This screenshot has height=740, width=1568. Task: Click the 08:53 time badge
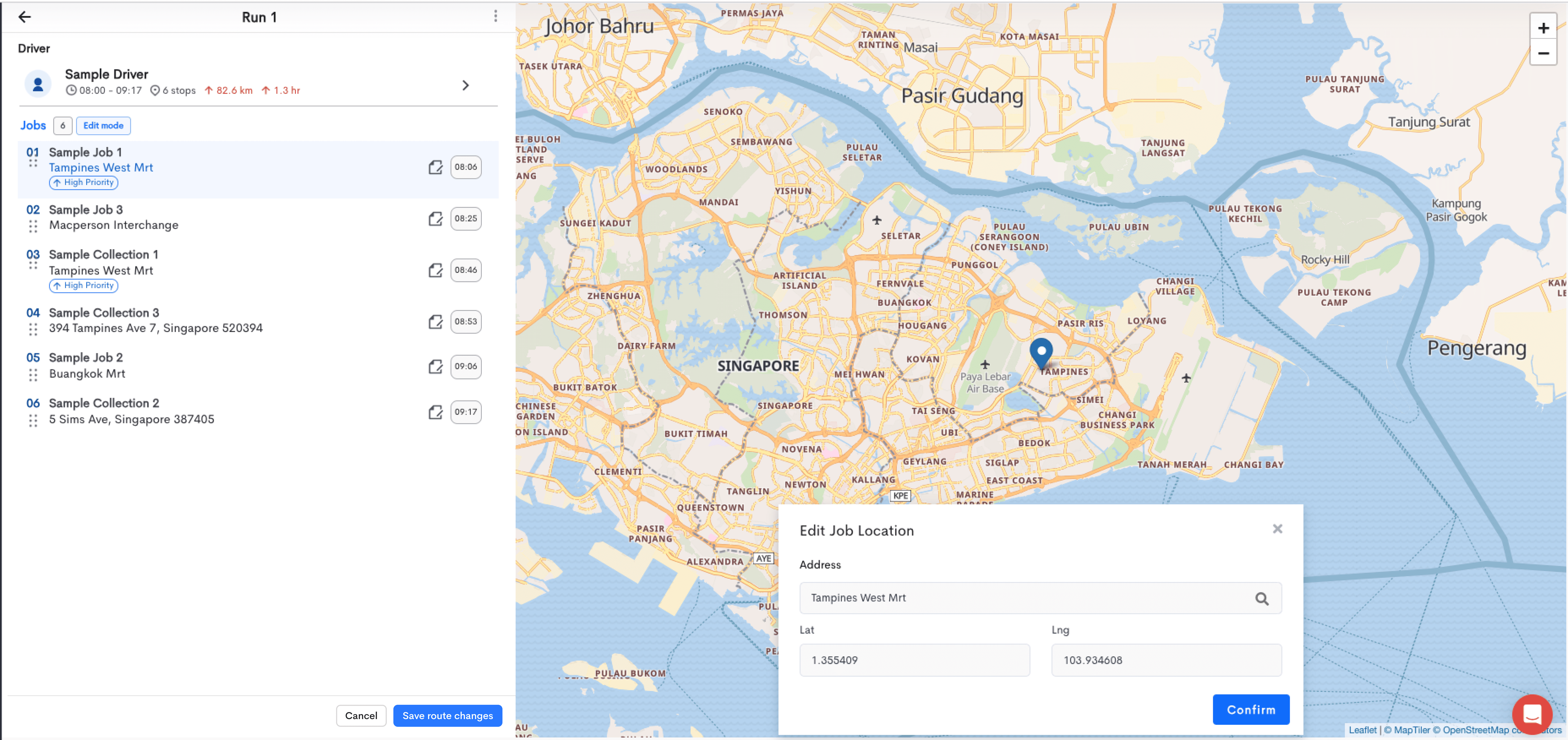point(466,321)
